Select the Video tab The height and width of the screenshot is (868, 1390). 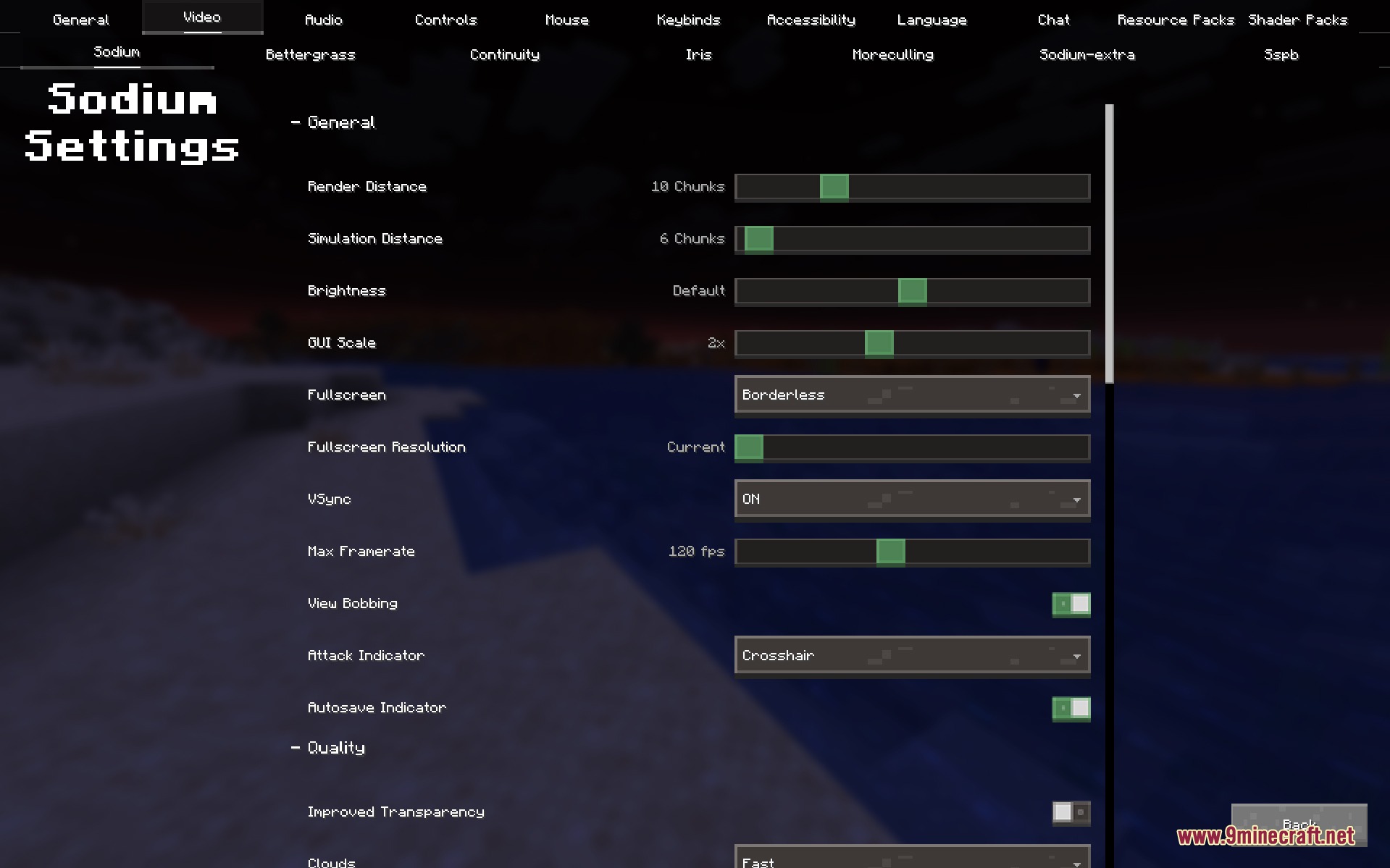tap(202, 17)
